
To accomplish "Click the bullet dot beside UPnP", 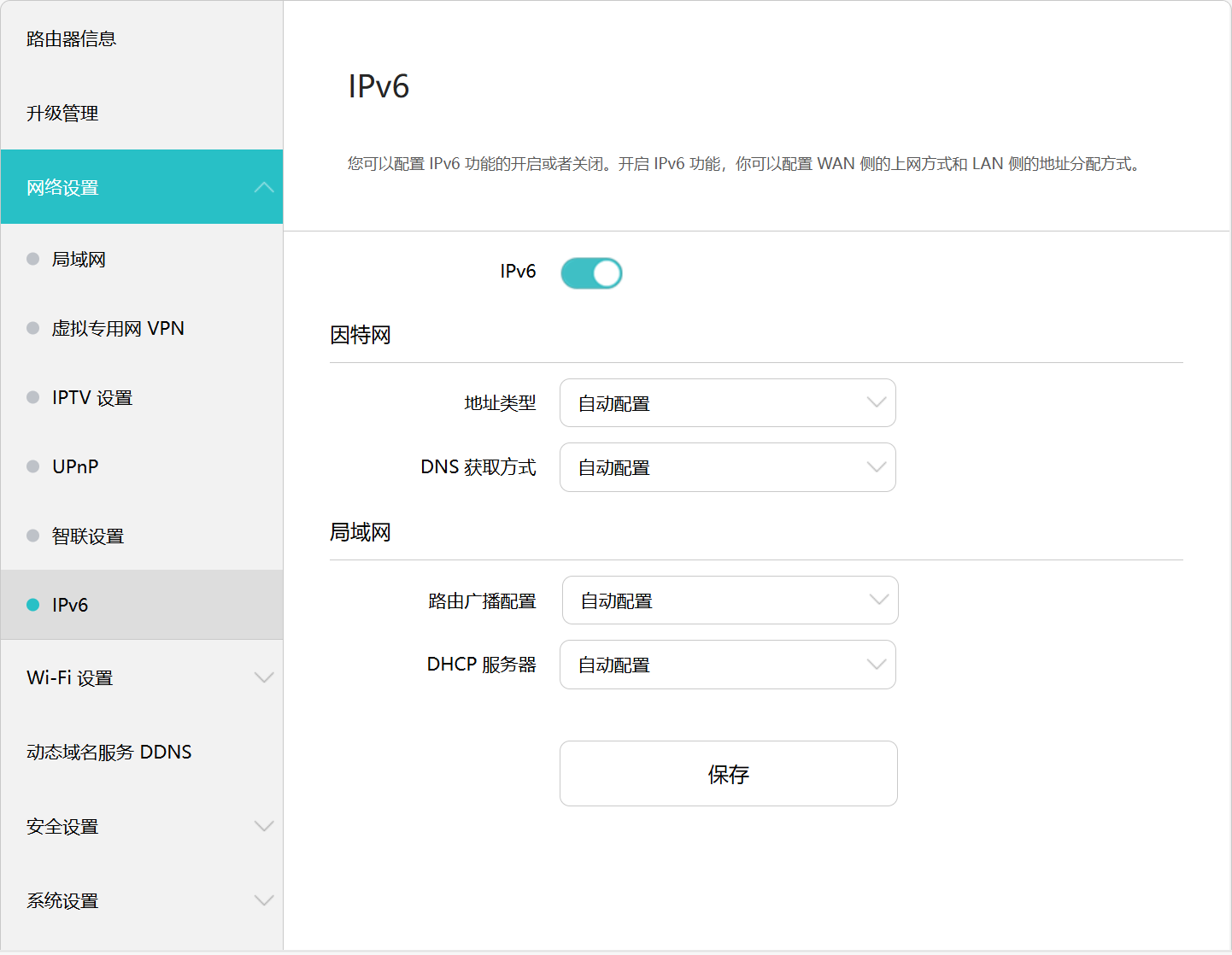I will (x=33, y=466).
